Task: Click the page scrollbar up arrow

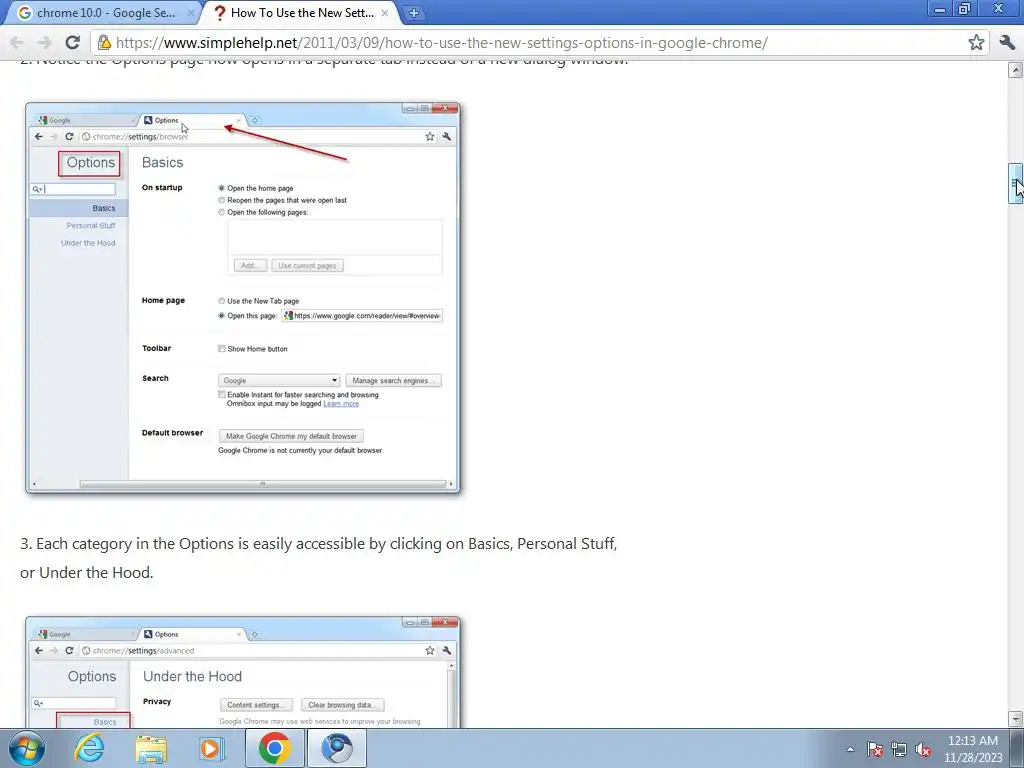Action: [1016, 69]
